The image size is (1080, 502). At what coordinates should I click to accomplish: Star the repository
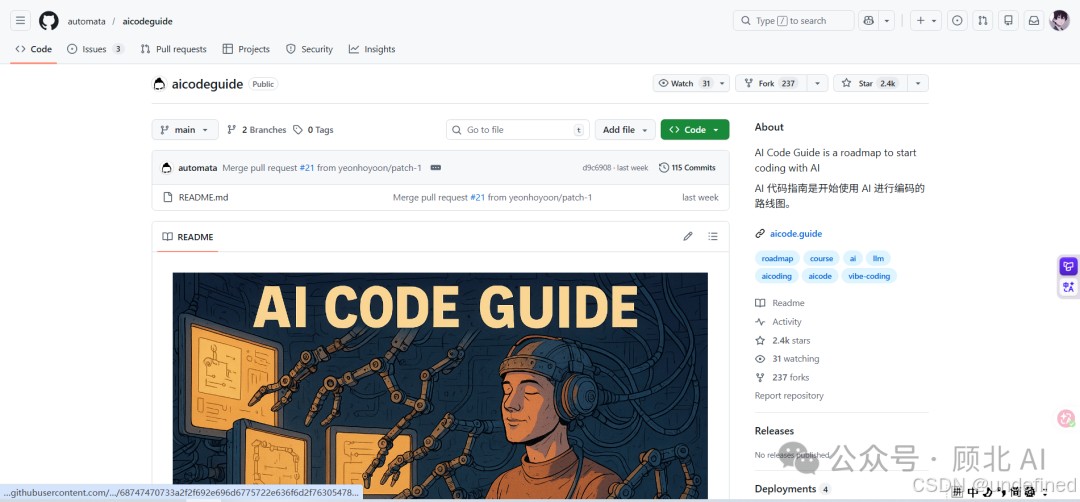coord(870,83)
